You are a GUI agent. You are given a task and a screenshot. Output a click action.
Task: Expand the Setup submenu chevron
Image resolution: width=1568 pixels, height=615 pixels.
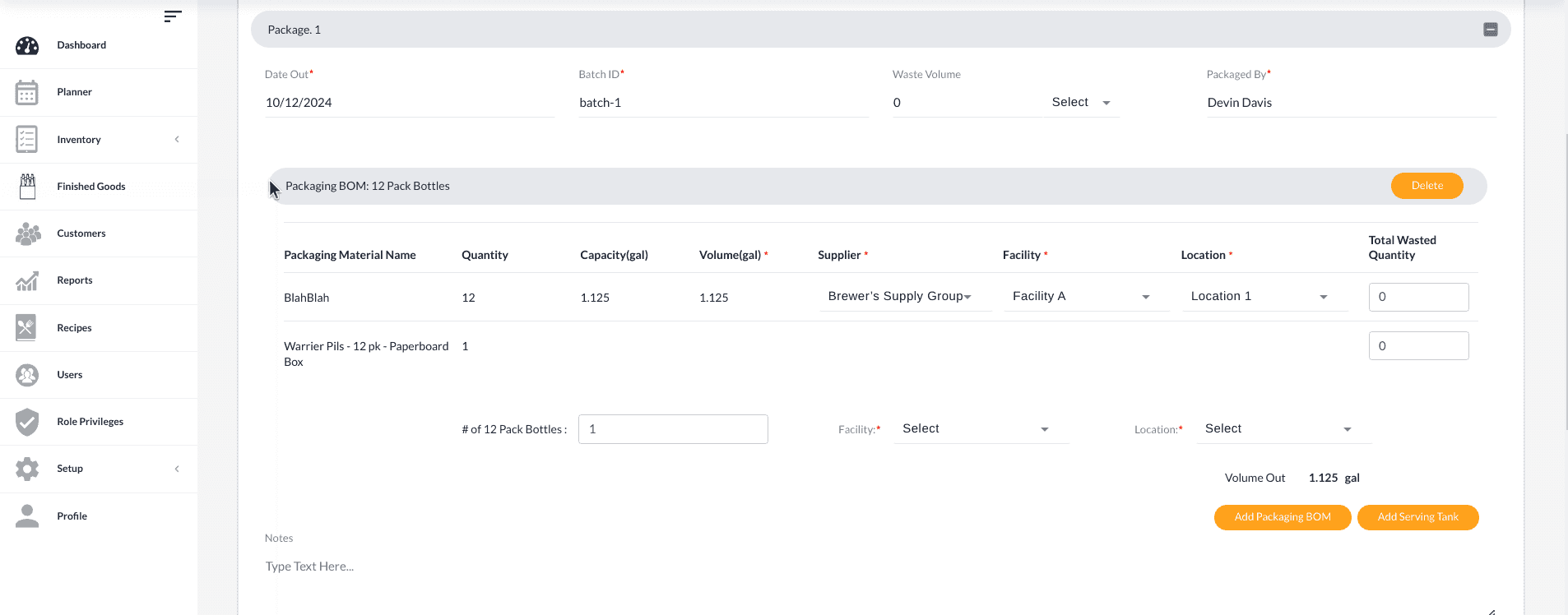coord(177,469)
